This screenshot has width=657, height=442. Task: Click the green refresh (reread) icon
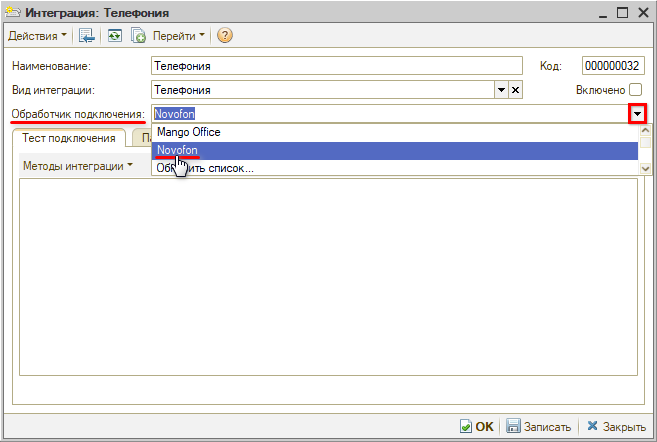[x=115, y=36]
